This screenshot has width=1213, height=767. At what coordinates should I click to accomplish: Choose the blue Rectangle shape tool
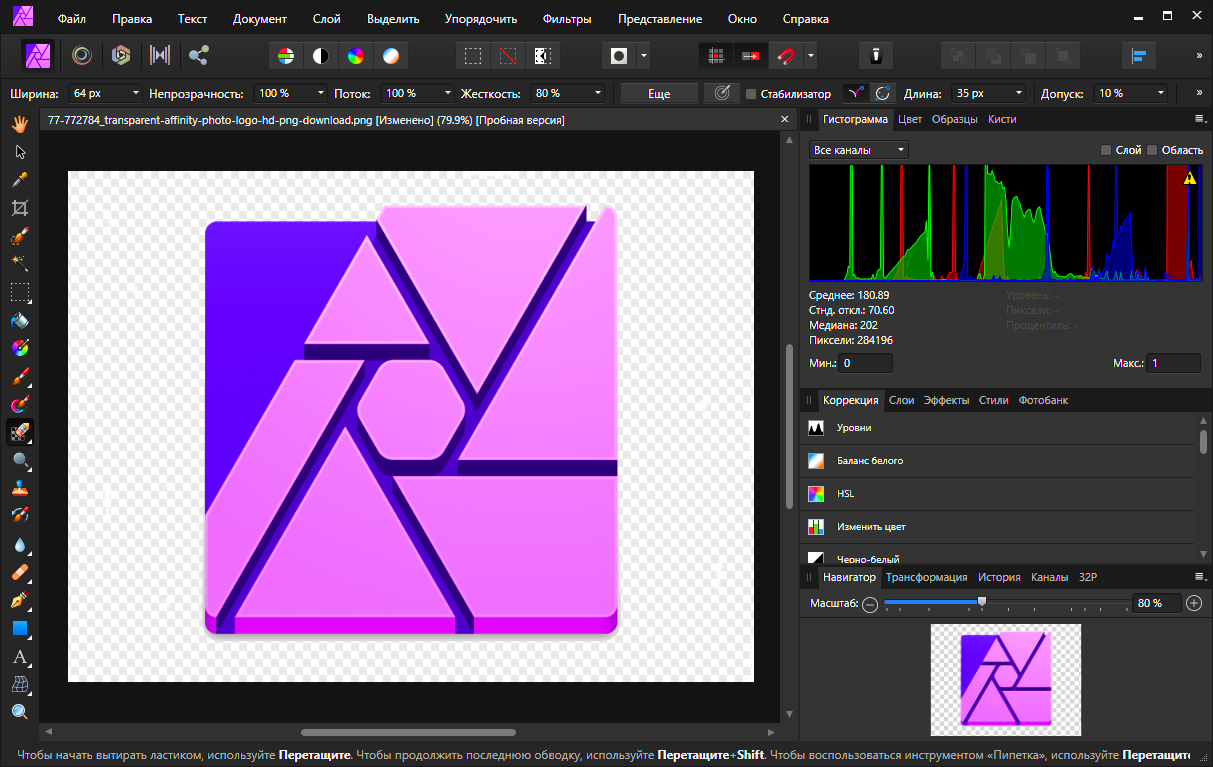coord(19,629)
